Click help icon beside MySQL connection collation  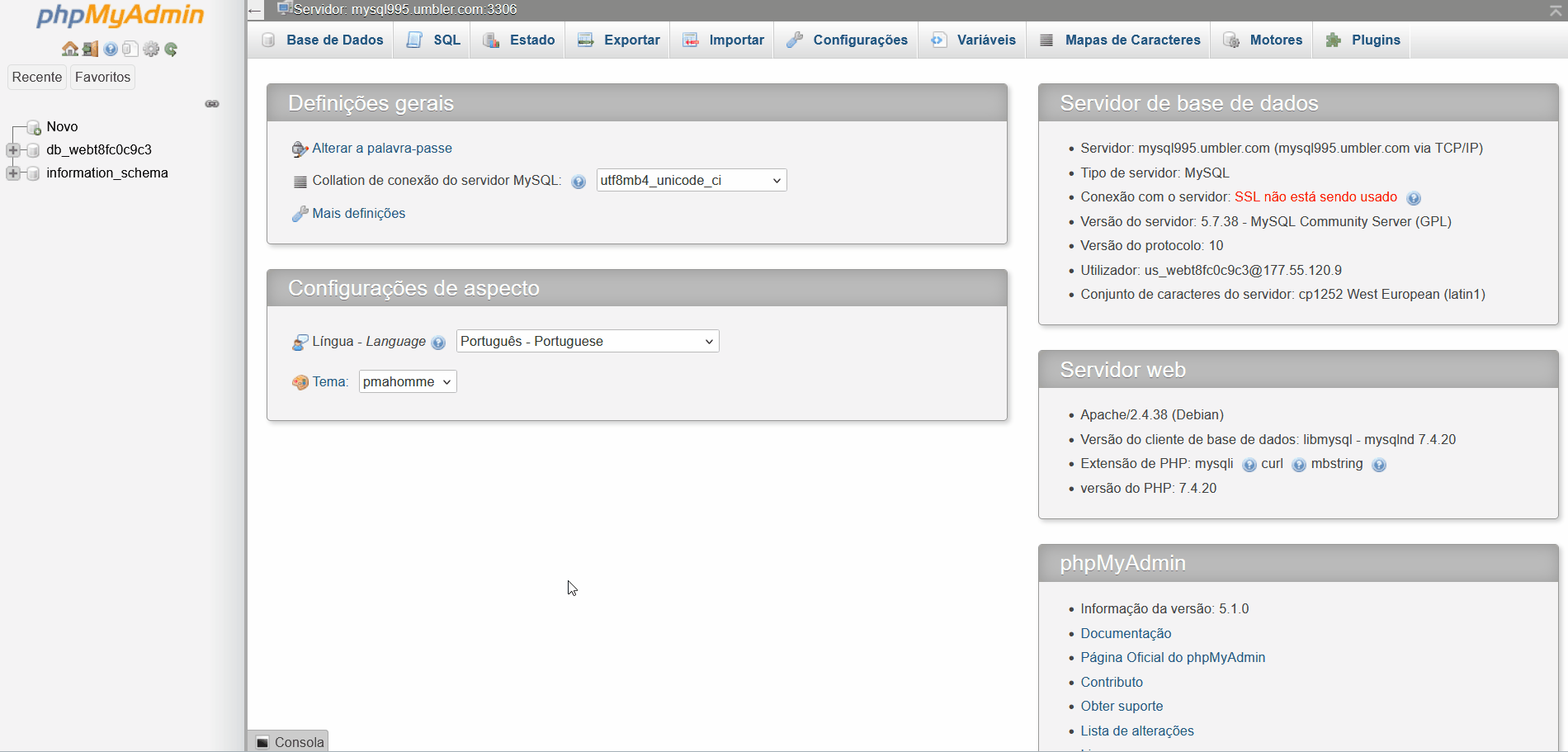click(x=579, y=182)
